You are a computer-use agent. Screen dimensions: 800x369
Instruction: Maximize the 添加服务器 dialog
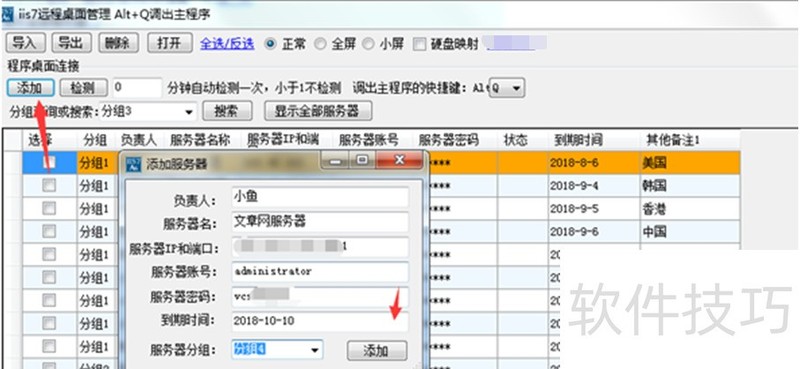tap(362, 161)
